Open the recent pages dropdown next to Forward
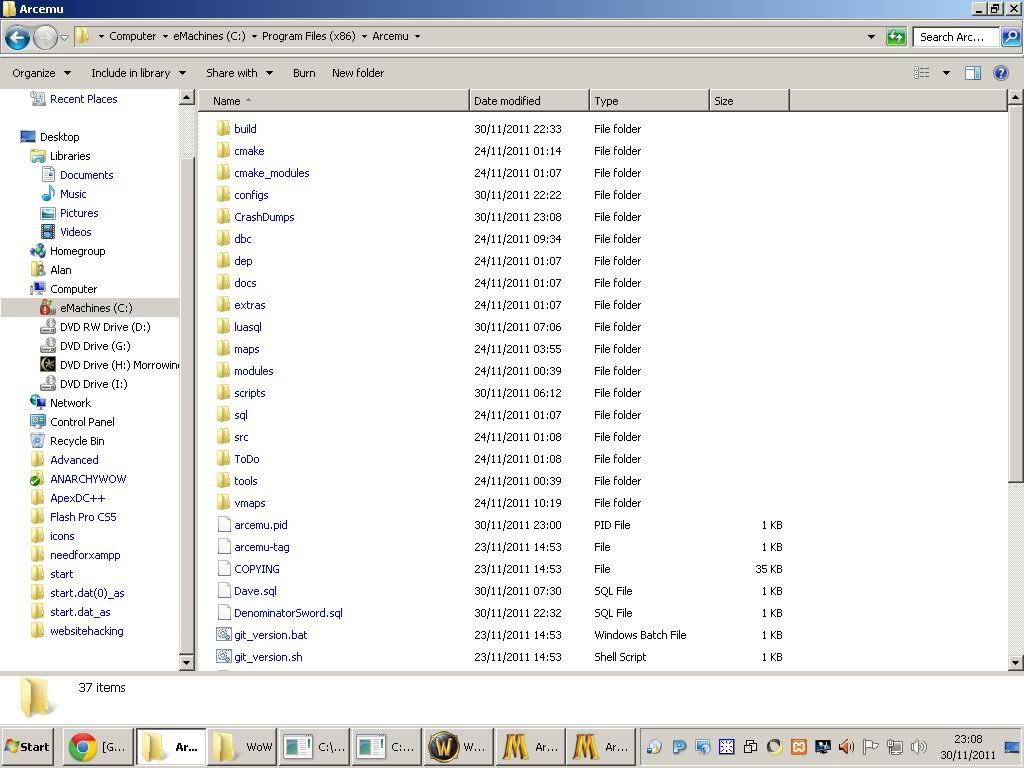The image size is (1024, 768). pyautogui.click(x=64, y=37)
